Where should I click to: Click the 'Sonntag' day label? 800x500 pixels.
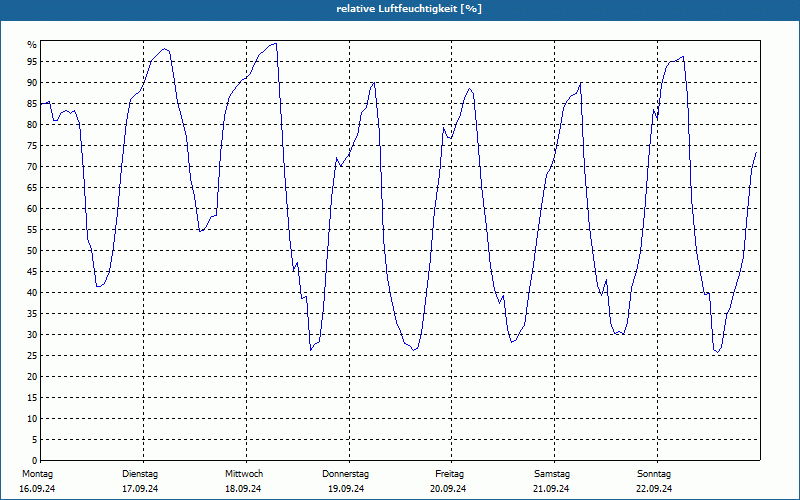pos(654,474)
